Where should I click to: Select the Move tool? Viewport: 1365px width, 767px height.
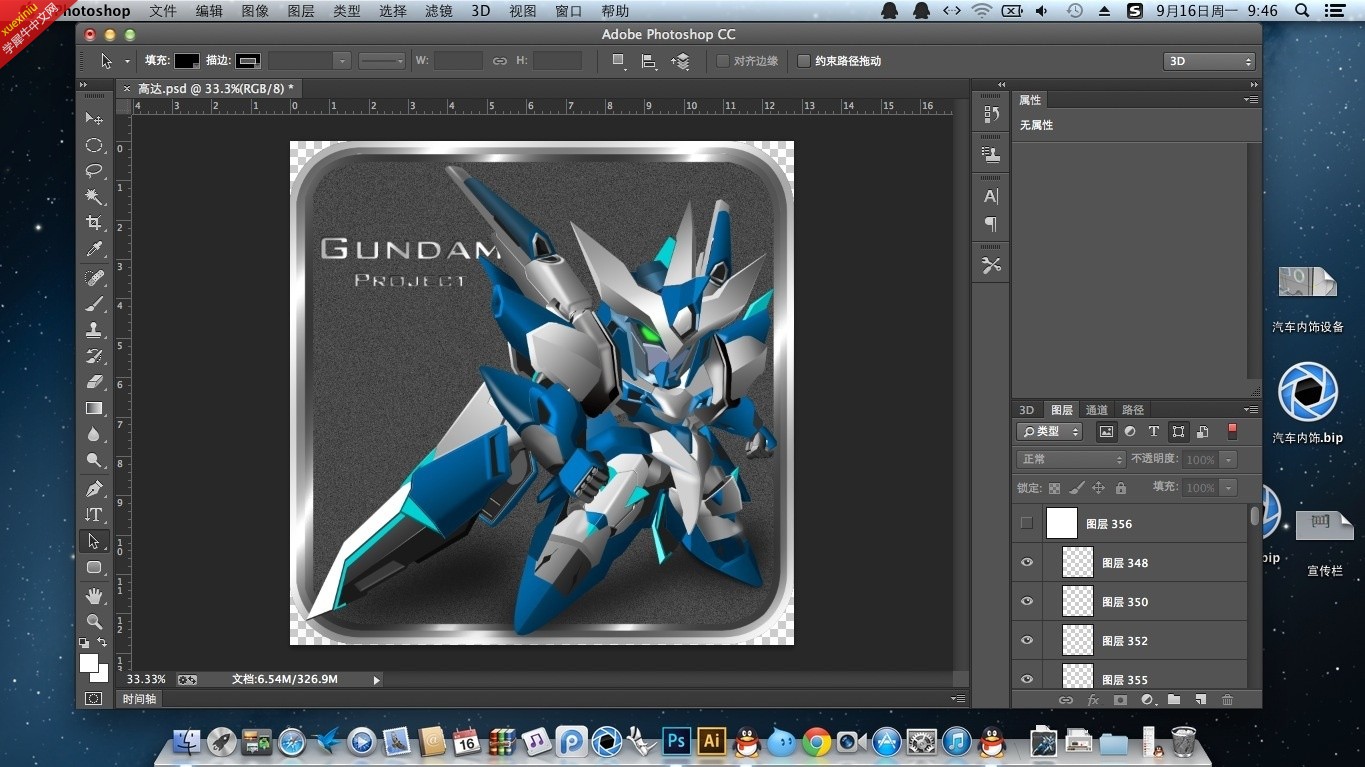tap(94, 119)
